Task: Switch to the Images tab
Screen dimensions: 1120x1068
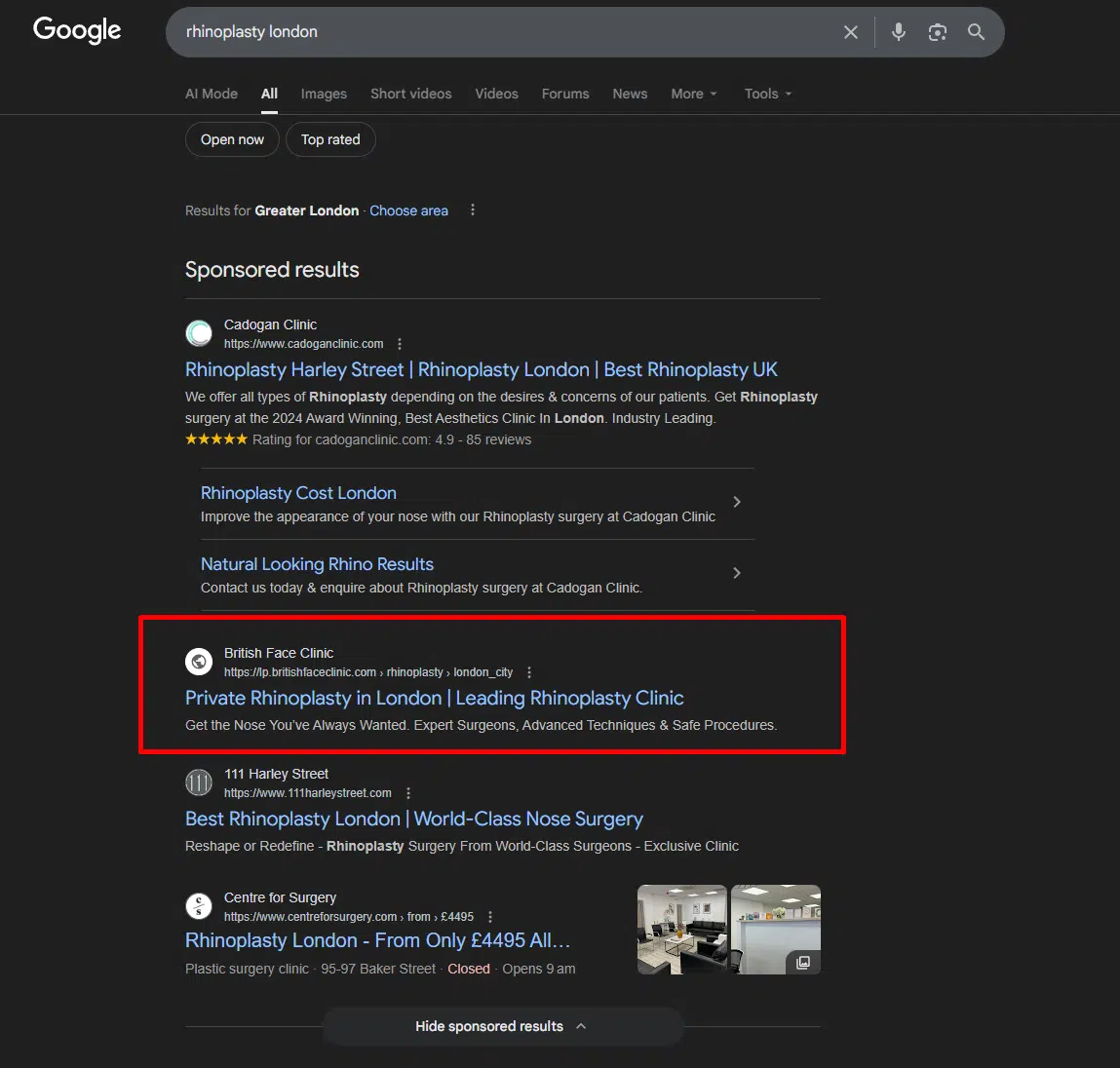Action: click(324, 94)
